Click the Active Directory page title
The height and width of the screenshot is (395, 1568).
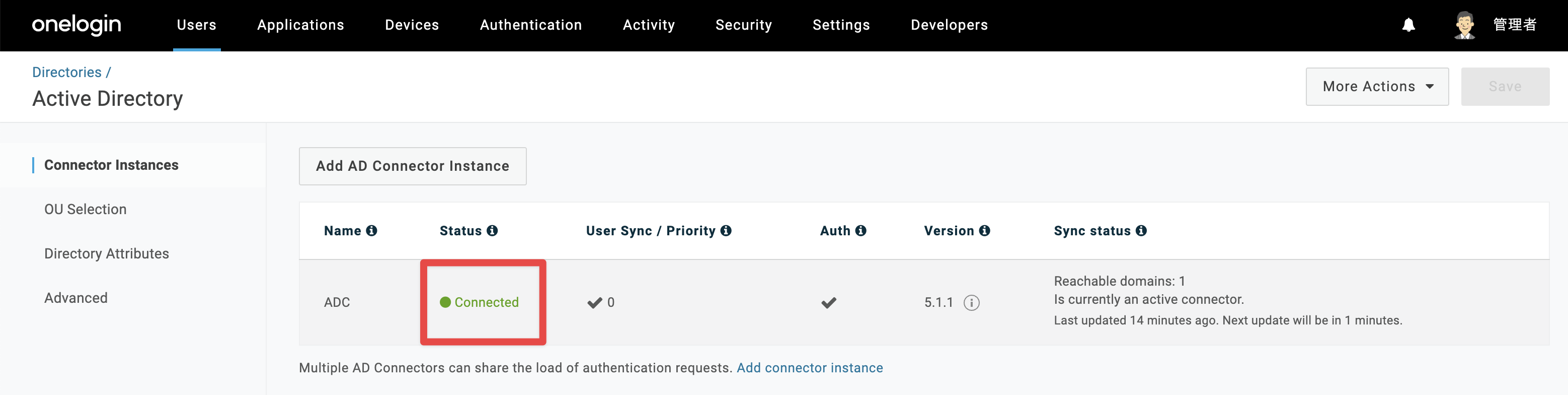108,99
